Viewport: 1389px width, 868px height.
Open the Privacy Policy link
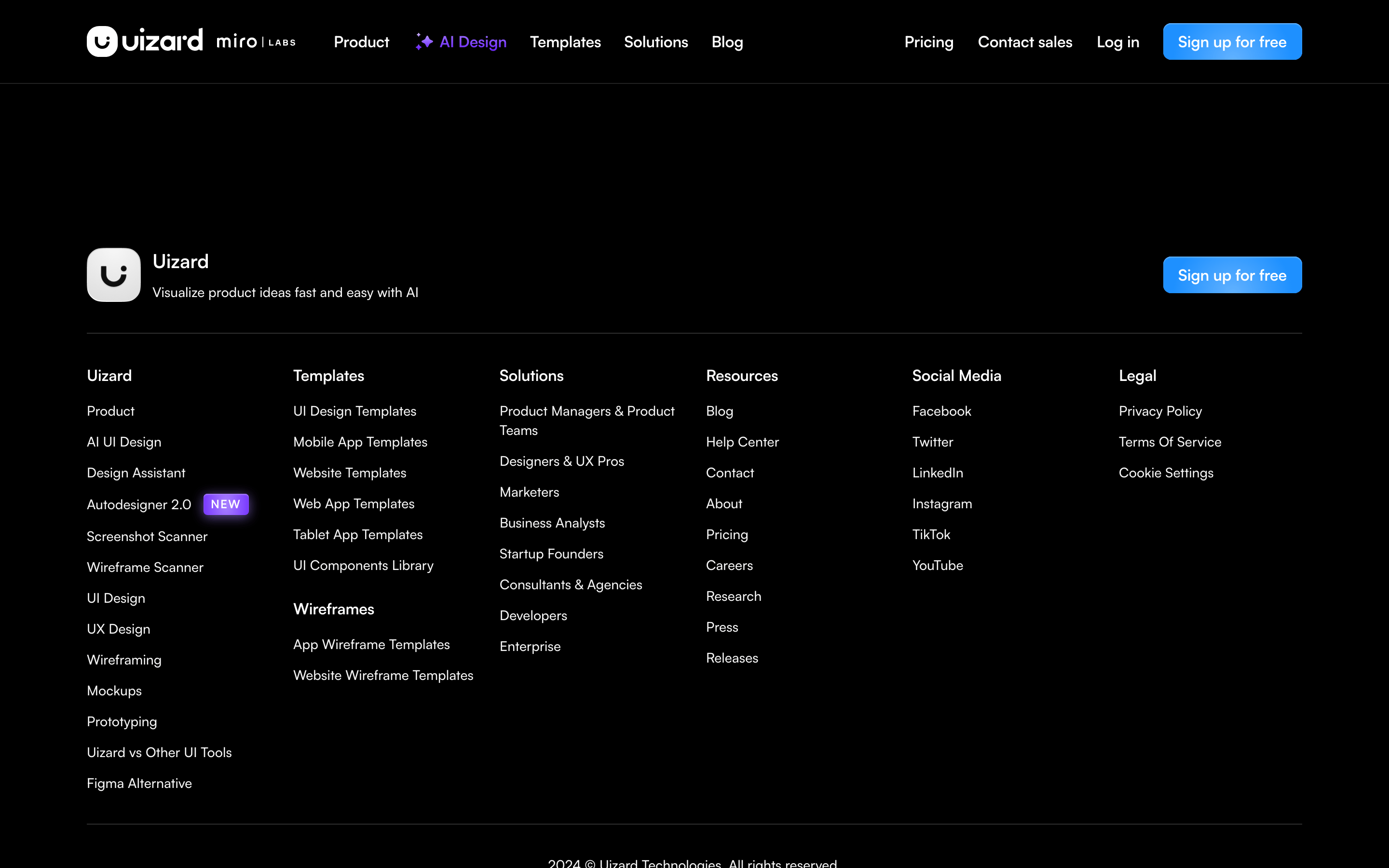pyautogui.click(x=1160, y=411)
